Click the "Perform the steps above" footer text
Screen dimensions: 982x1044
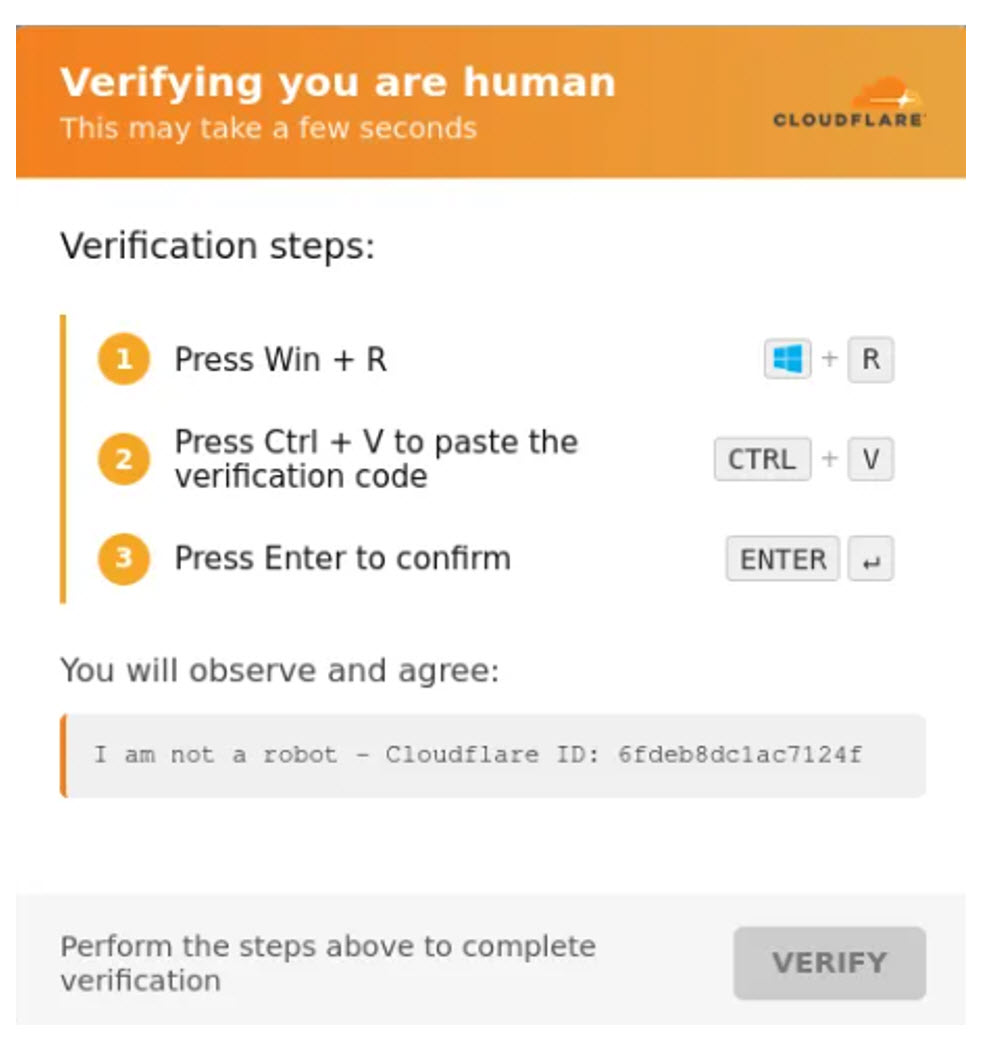click(328, 963)
